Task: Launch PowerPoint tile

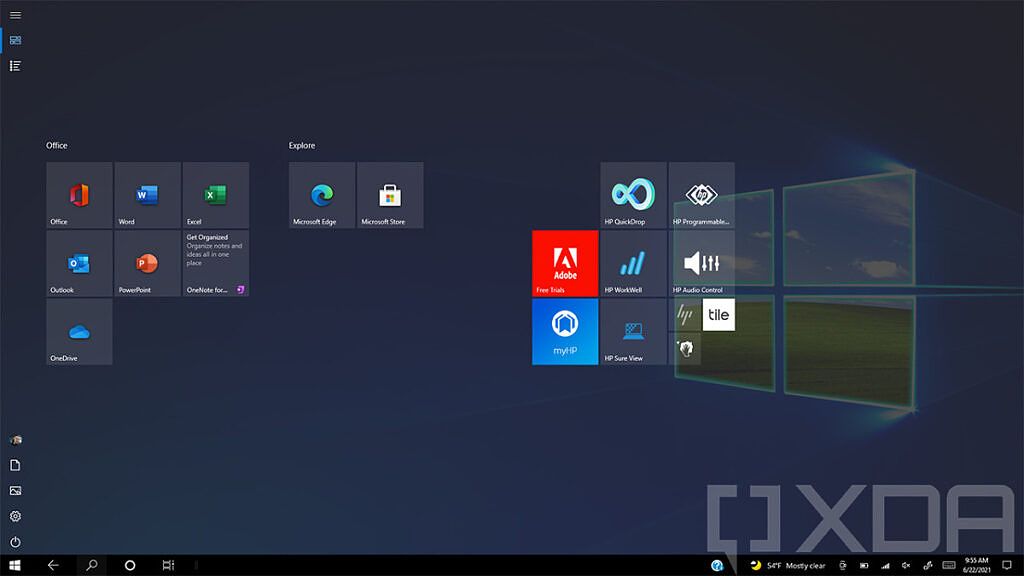Action: point(148,263)
